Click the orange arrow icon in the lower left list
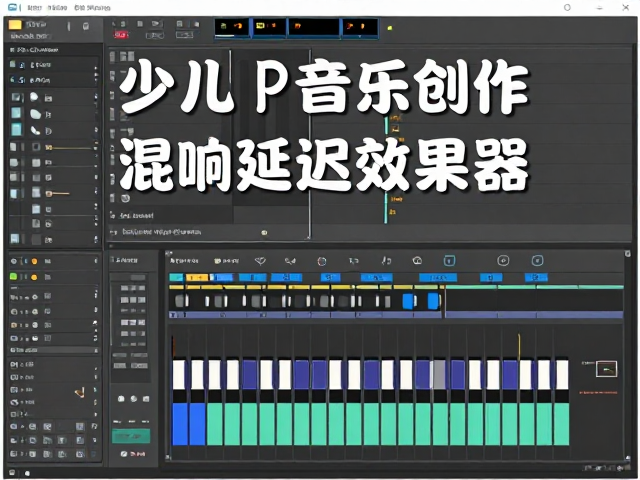640x480 pixels. (x=80, y=393)
